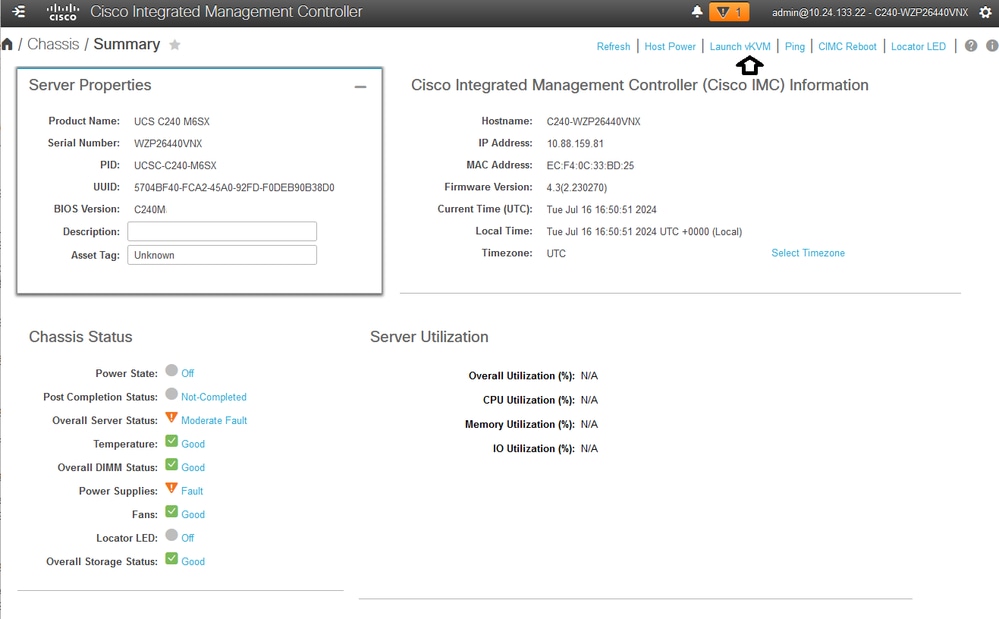
Task: Click the UUID value text
Action: [x=234, y=187]
